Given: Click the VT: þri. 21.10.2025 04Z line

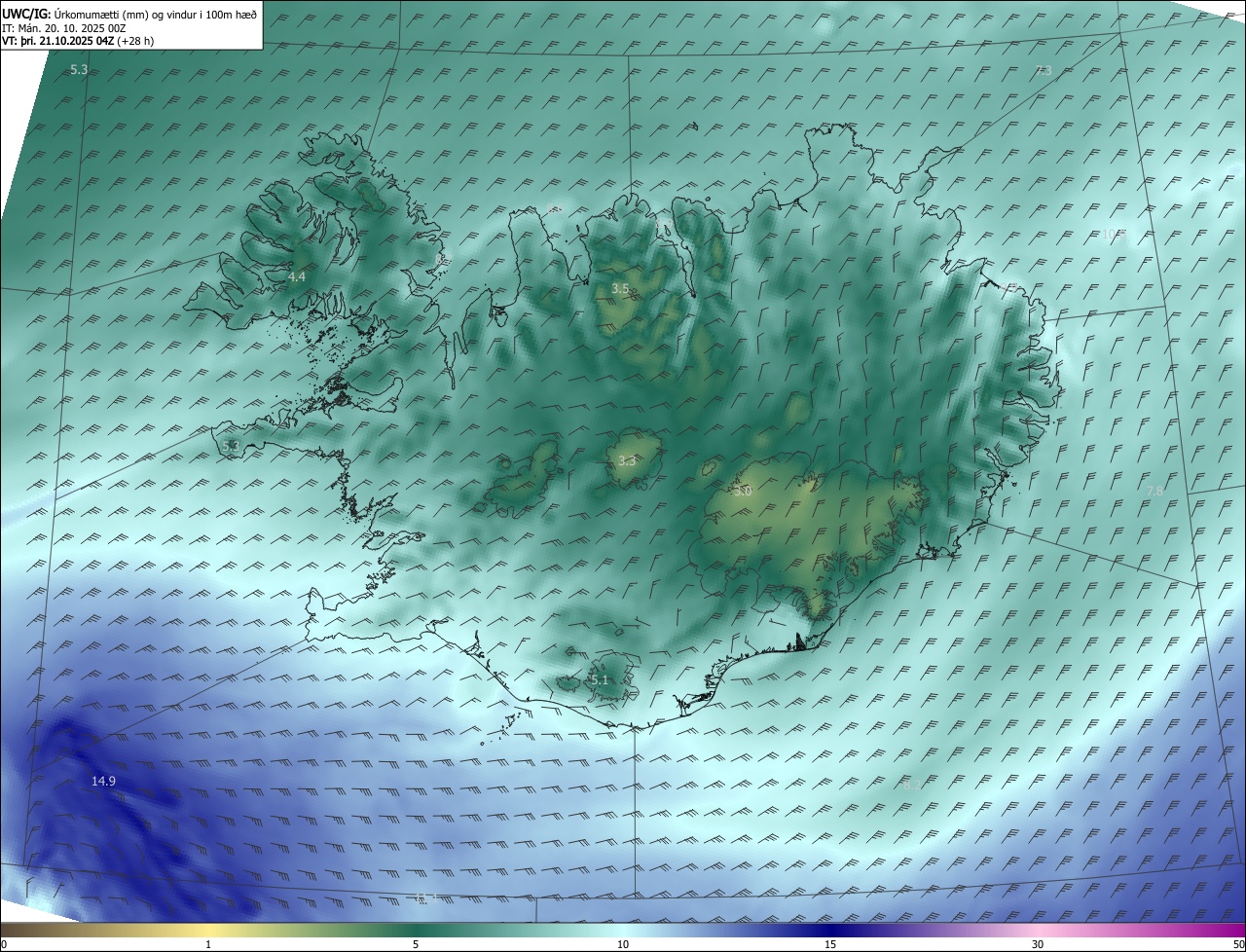Looking at the screenshot, I should click(x=78, y=40).
